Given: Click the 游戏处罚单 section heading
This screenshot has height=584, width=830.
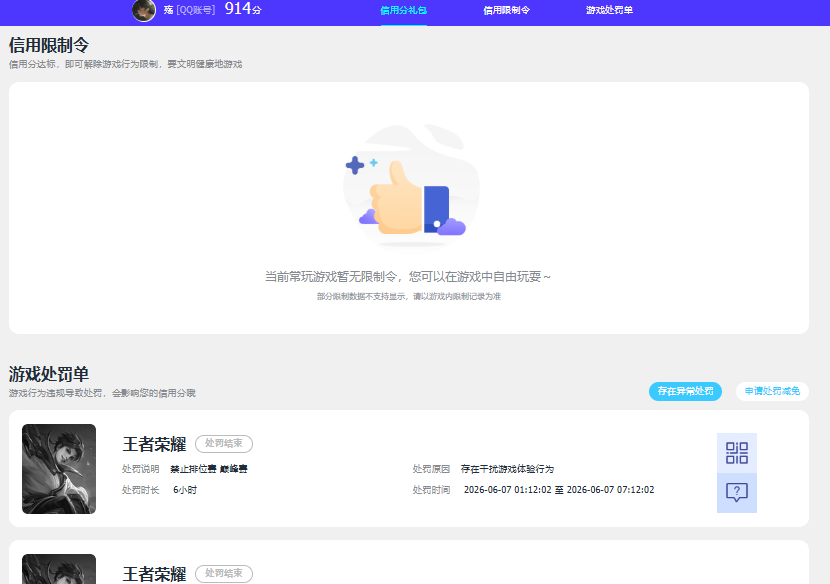Looking at the screenshot, I should coord(49,374).
